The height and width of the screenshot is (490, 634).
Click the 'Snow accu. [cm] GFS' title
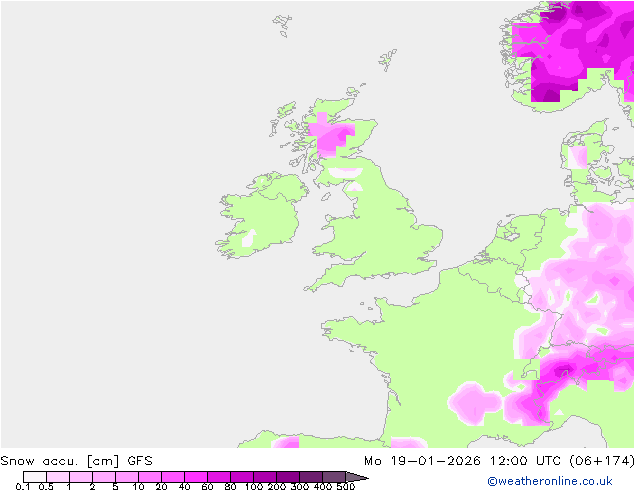[76, 461]
